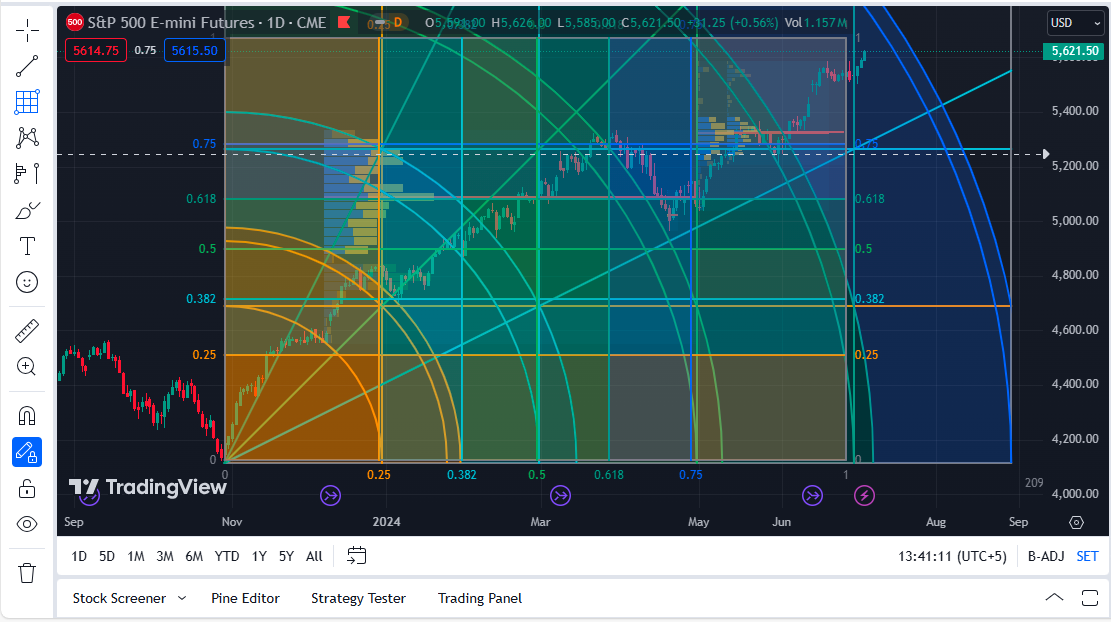Open the Gann and Fibonacci tools
Image resolution: width=1111 pixels, height=622 pixels.
pos(27,102)
